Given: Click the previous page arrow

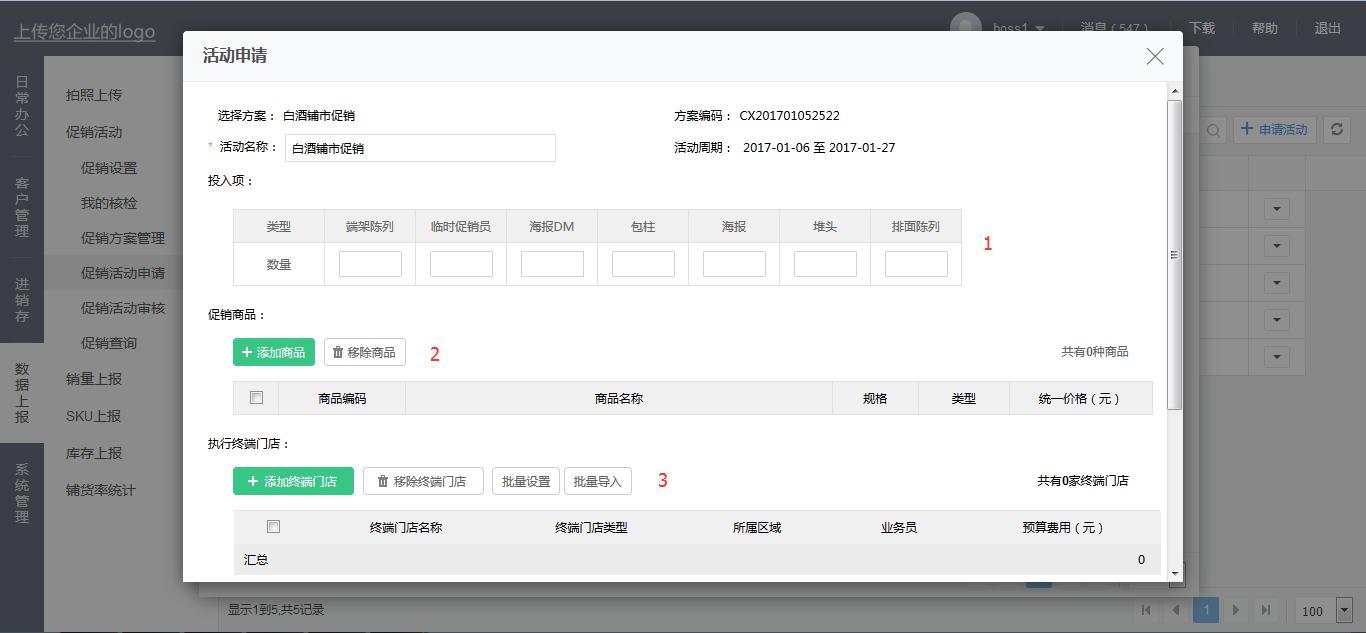Looking at the screenshot, I should (x=1176, y=610).
